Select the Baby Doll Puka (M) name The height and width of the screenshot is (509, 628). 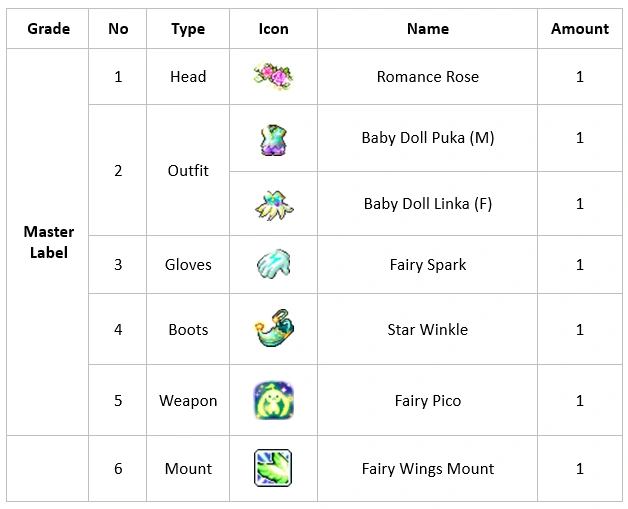(x=427, y=139)
